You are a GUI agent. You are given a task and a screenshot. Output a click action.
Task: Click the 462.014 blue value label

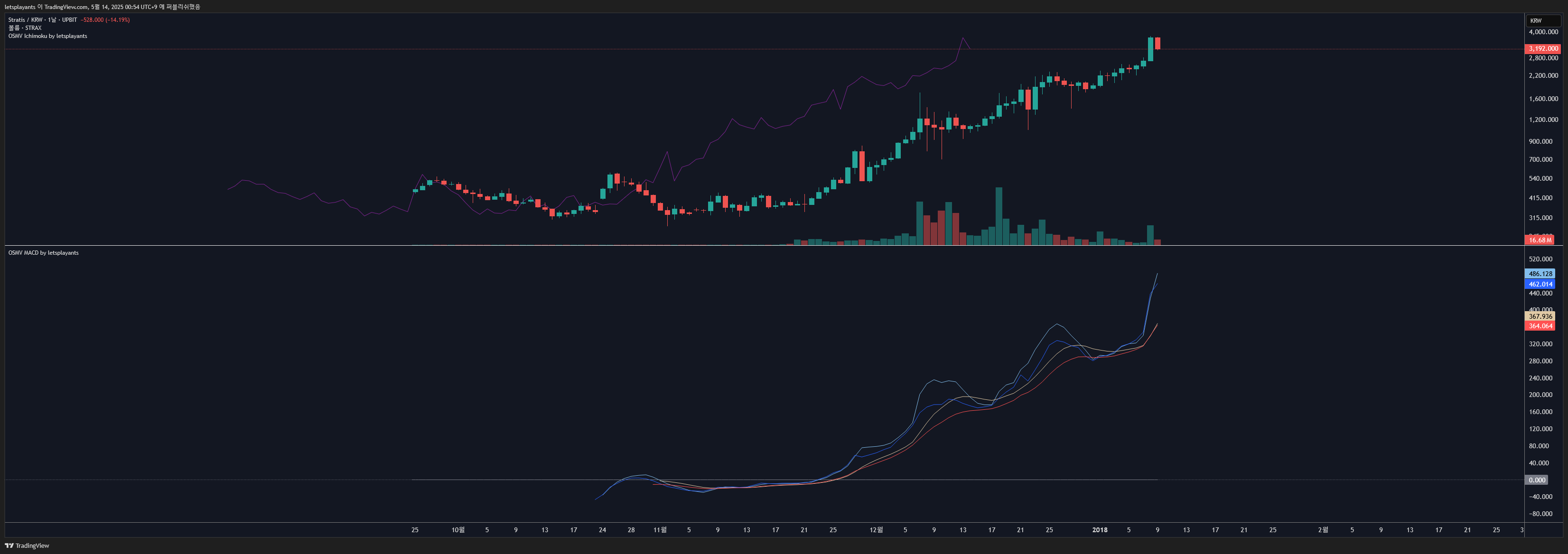click(x=1540, y=284)
